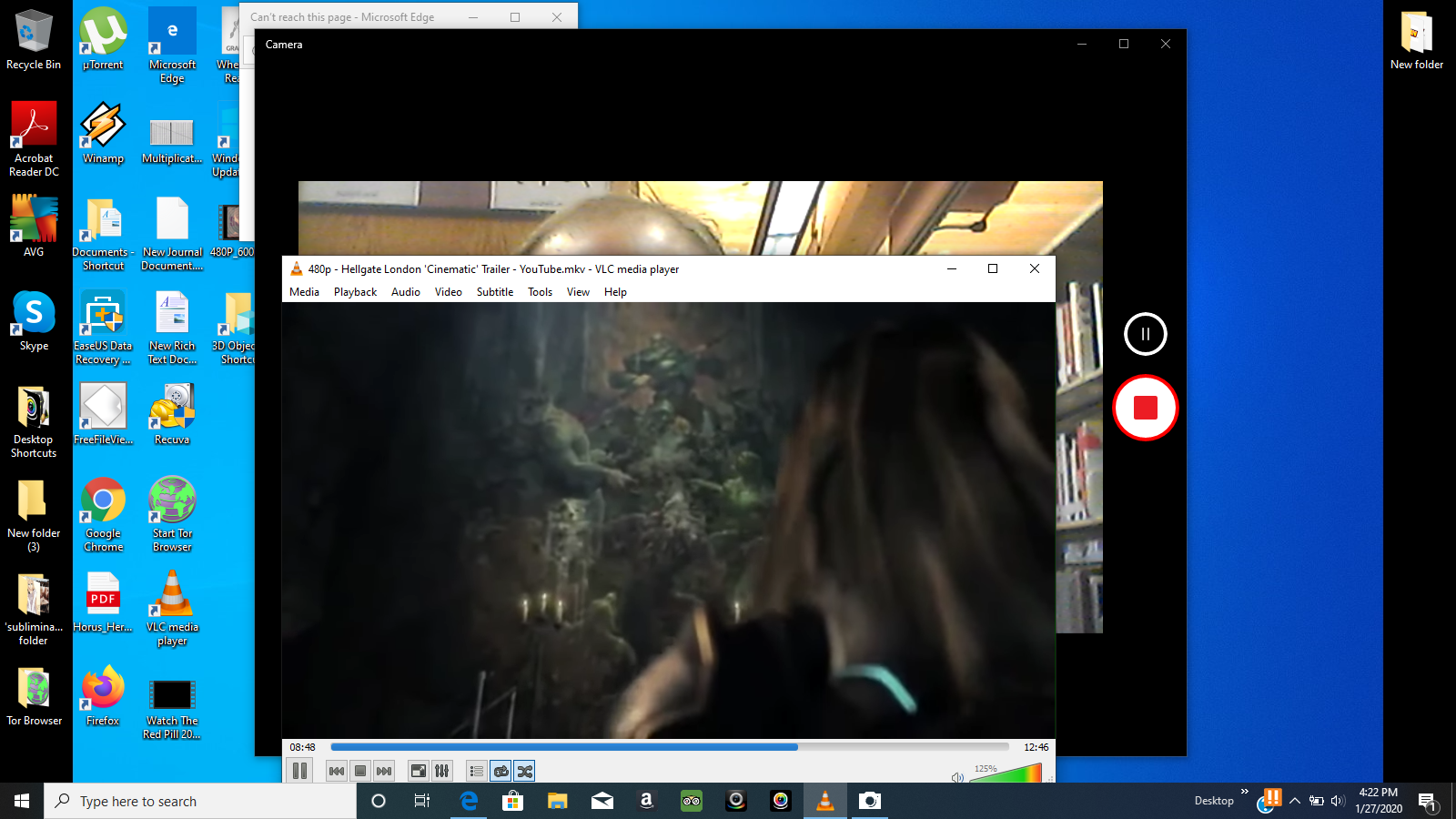Select Recycle Bin desktop icon
The height and width of the screenshot is (819, 1456).
(34, 40)
